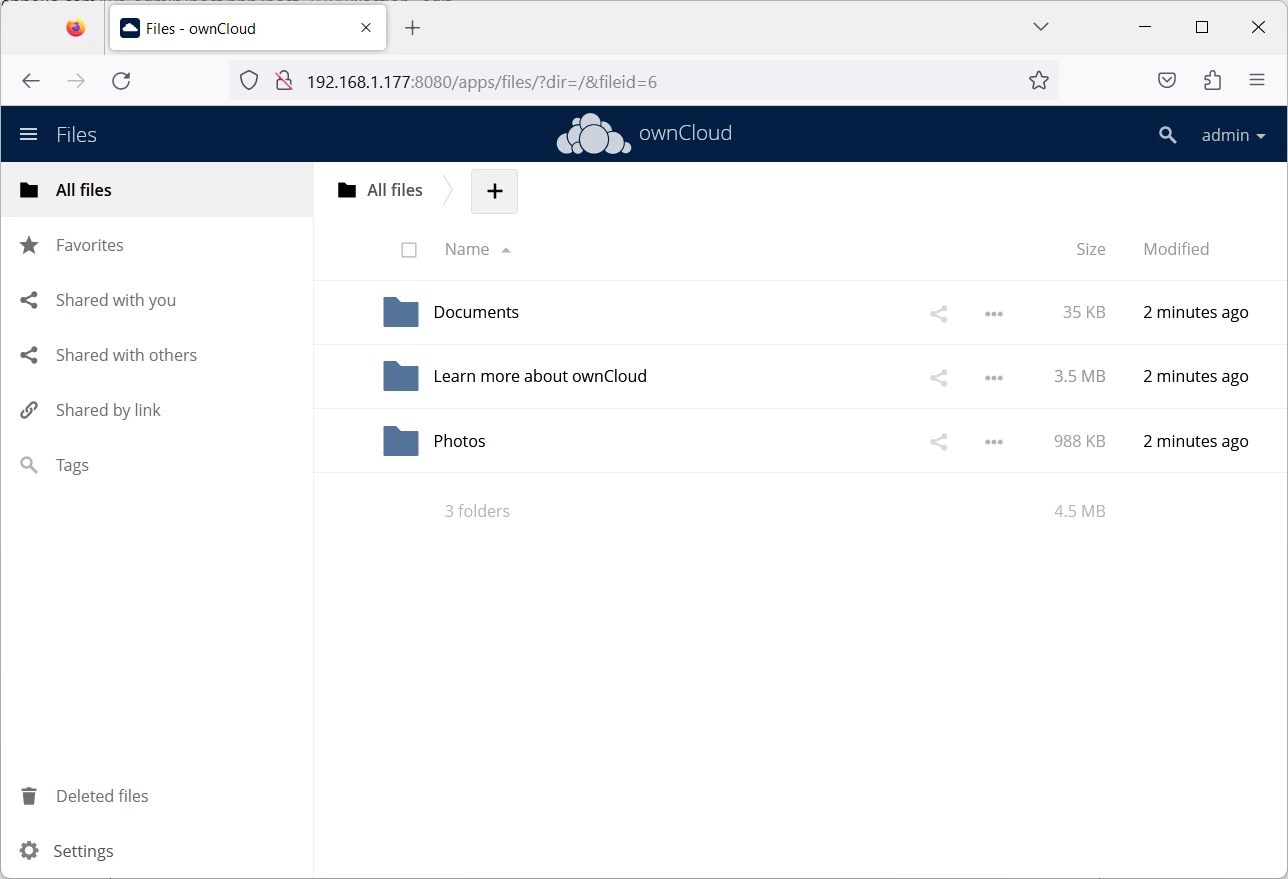The image size is (1288, 879).
Task: Click the 3.5 MB size value
Action: [x=1080, y=376]
